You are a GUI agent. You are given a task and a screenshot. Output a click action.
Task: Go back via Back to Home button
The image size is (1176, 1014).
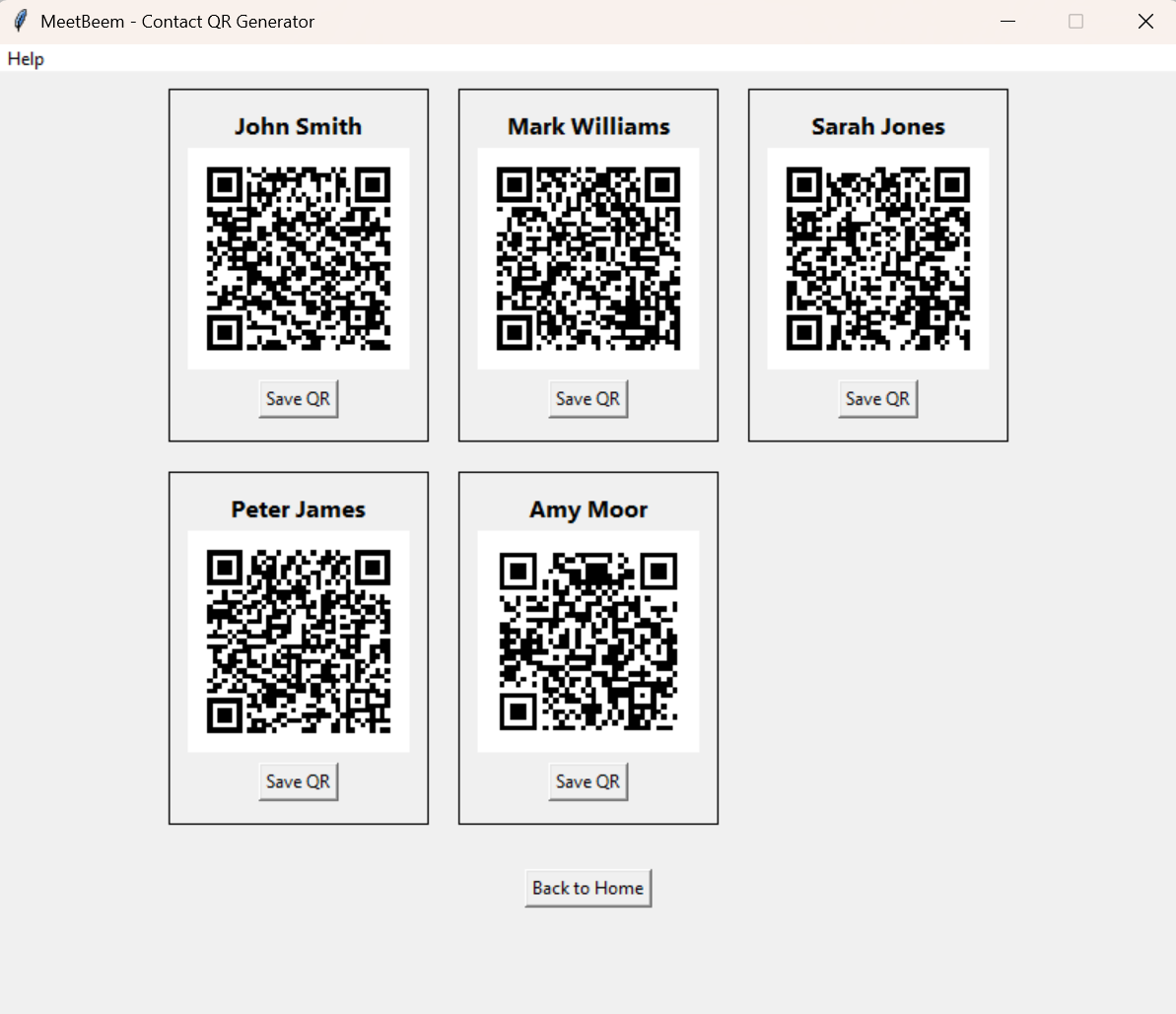(x=588, y=888)
